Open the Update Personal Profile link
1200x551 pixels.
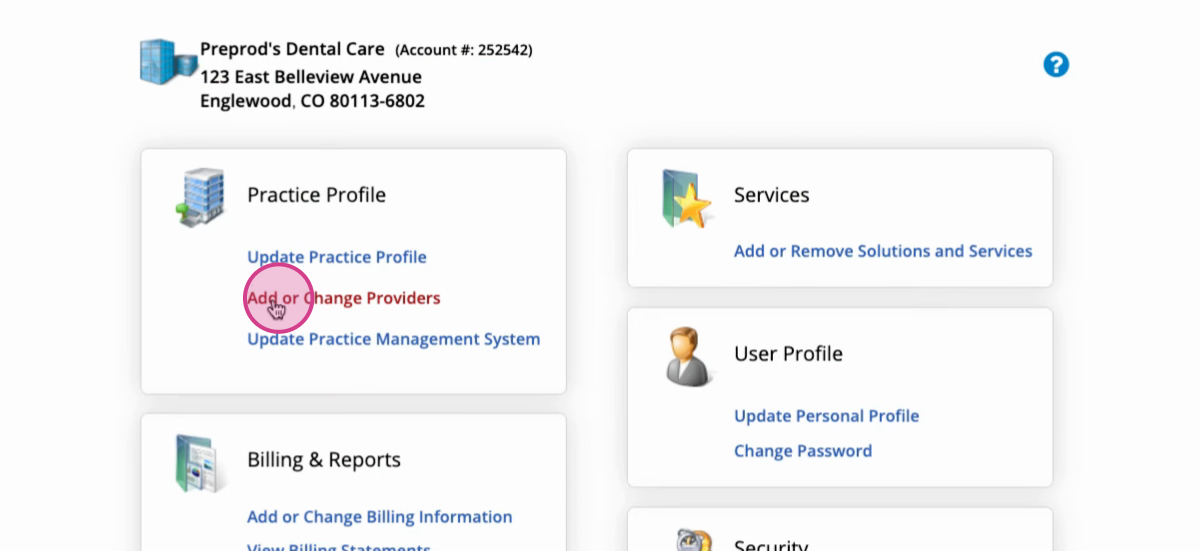827,416
